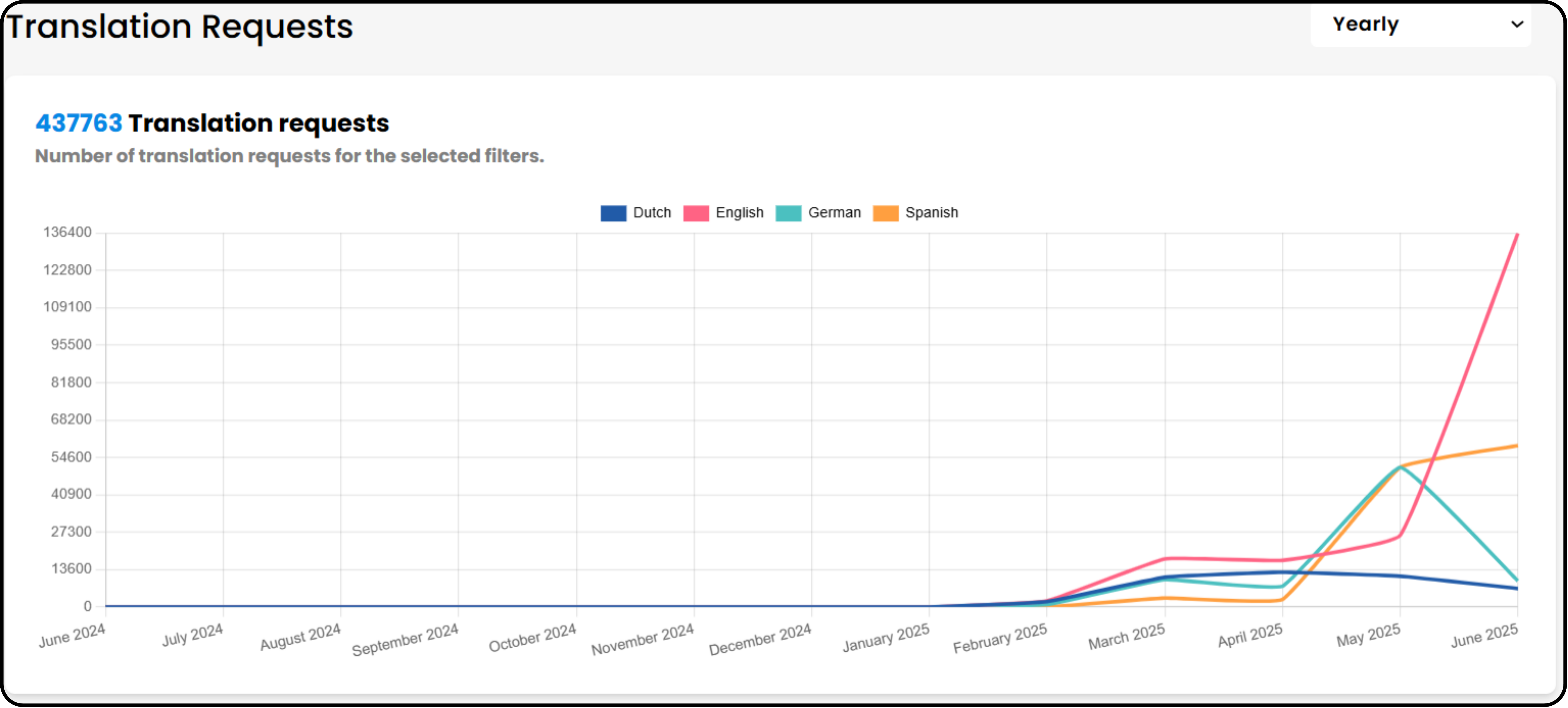Image resolution: width=1568 pixels, height=708 pixels.
Task: Click the September 2024 x-axis label
Action: pos(405,640)
